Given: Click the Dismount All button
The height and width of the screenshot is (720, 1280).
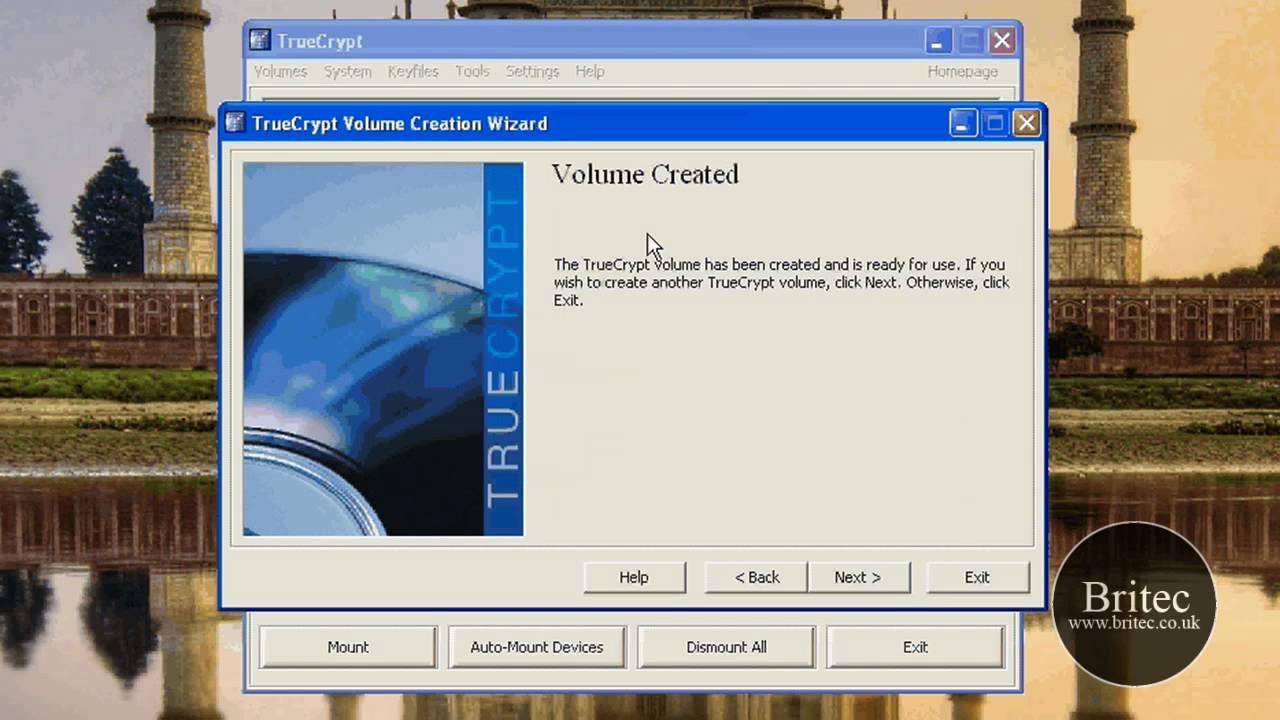Looking at the screenshot, I should pyautogui.click(x=726, y=647).
